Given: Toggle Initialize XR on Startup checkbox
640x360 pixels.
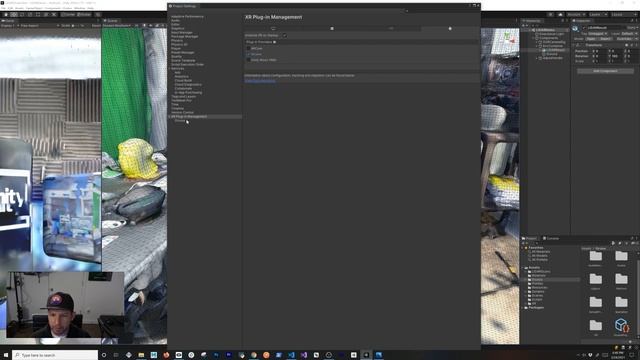Looking at the screenshot, I should click(x=284, y=36).
